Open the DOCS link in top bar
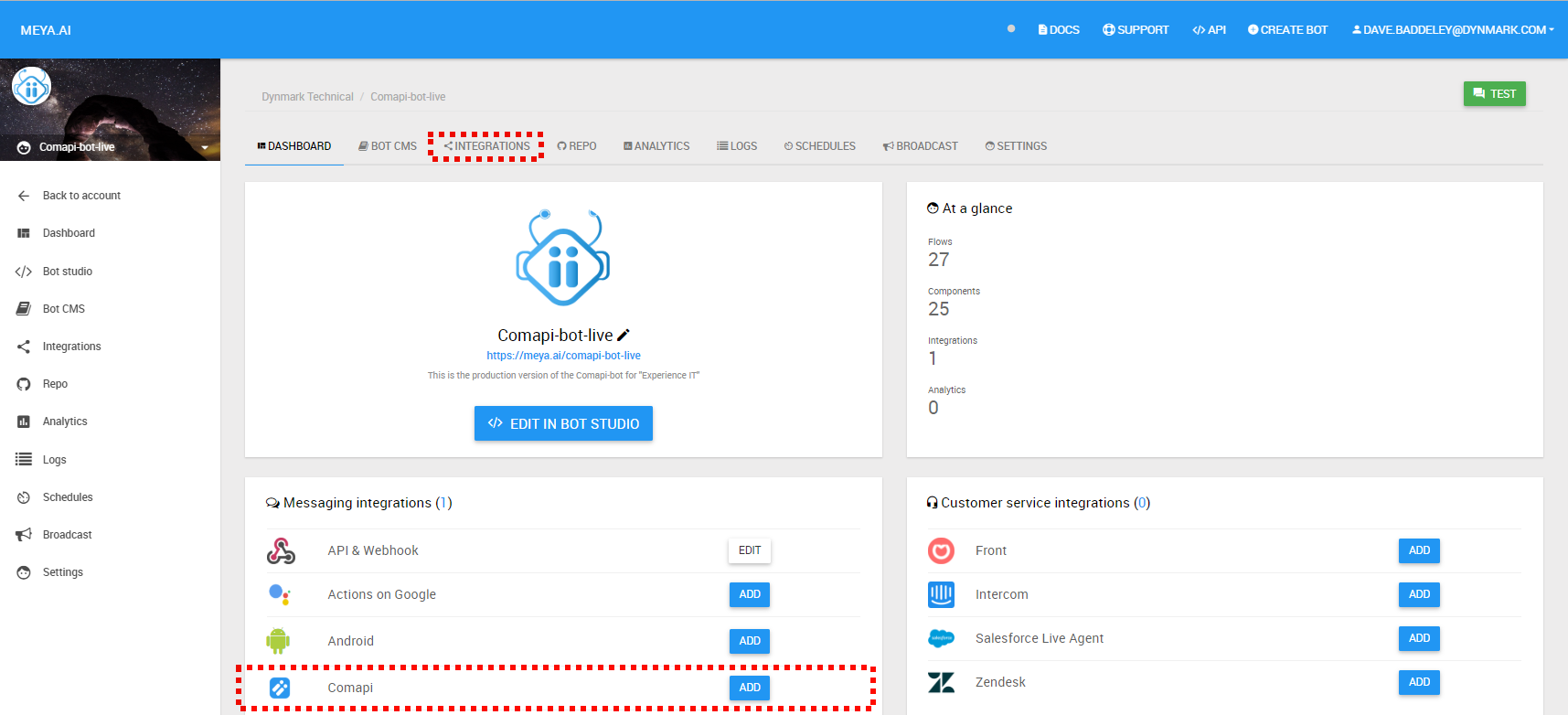1568x715 pixels. tap(1059, 30)
